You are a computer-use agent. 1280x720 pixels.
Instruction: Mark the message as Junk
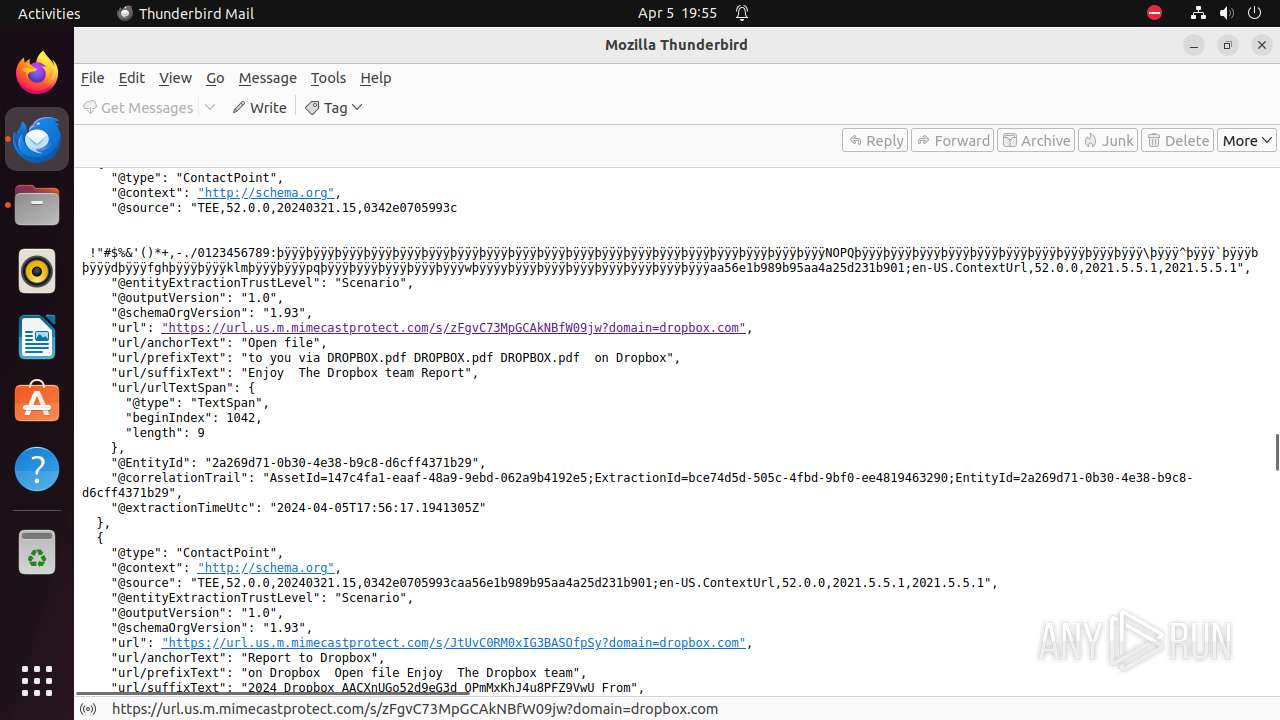1108,140
